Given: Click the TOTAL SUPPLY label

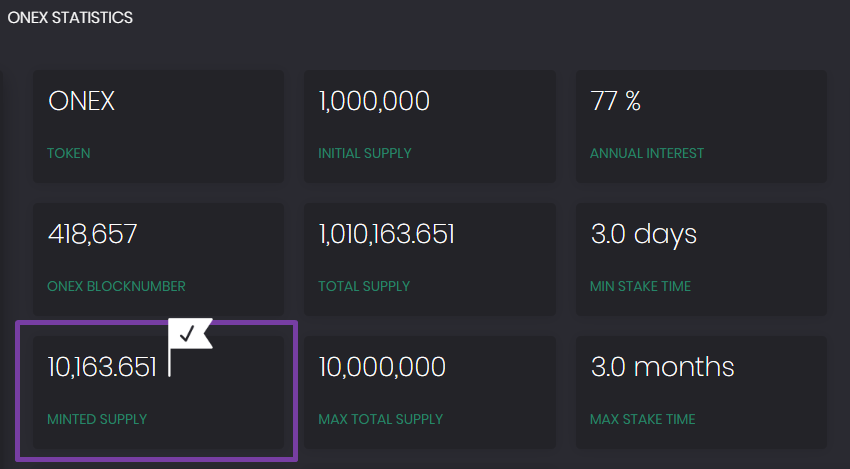Looking at the screenshot, I should click(364, 286).
